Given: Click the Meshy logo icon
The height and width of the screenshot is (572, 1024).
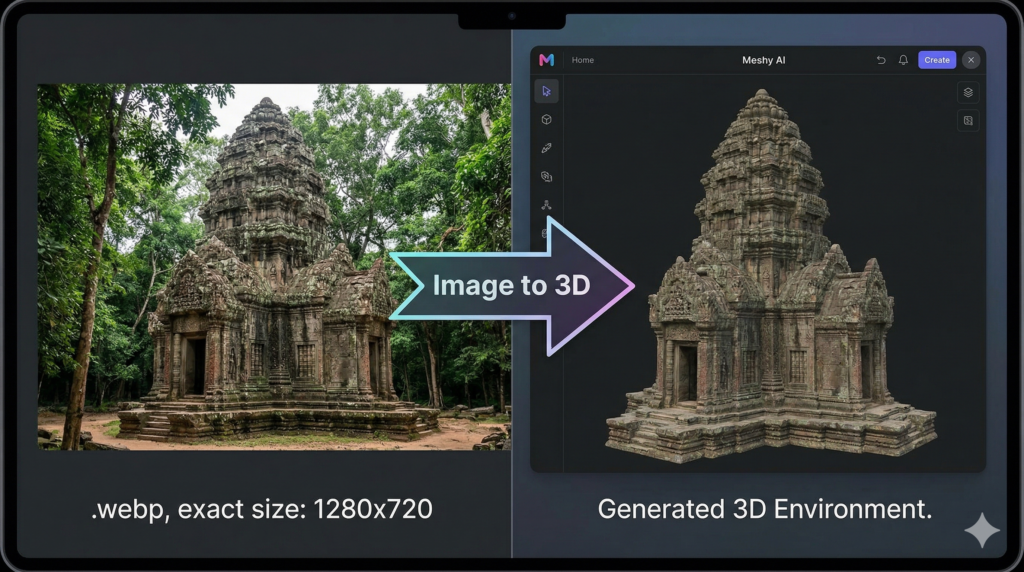Looking at the screenshot, I should [x=546, y=60].
